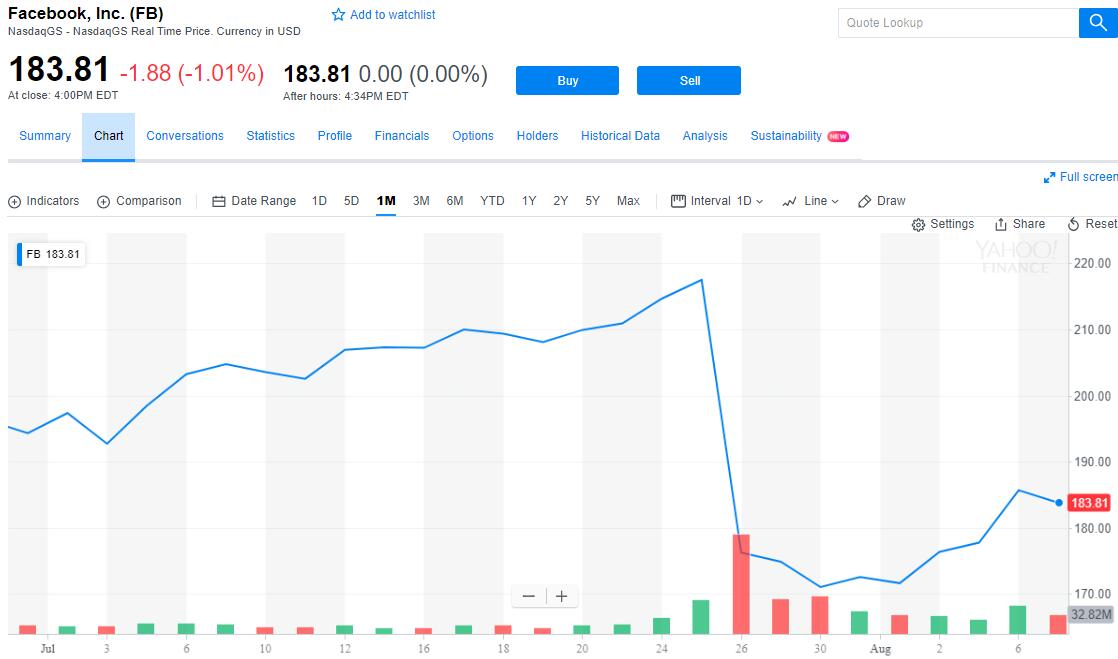
Task: Switch range to YTD
Action: [x=492, y=201]
